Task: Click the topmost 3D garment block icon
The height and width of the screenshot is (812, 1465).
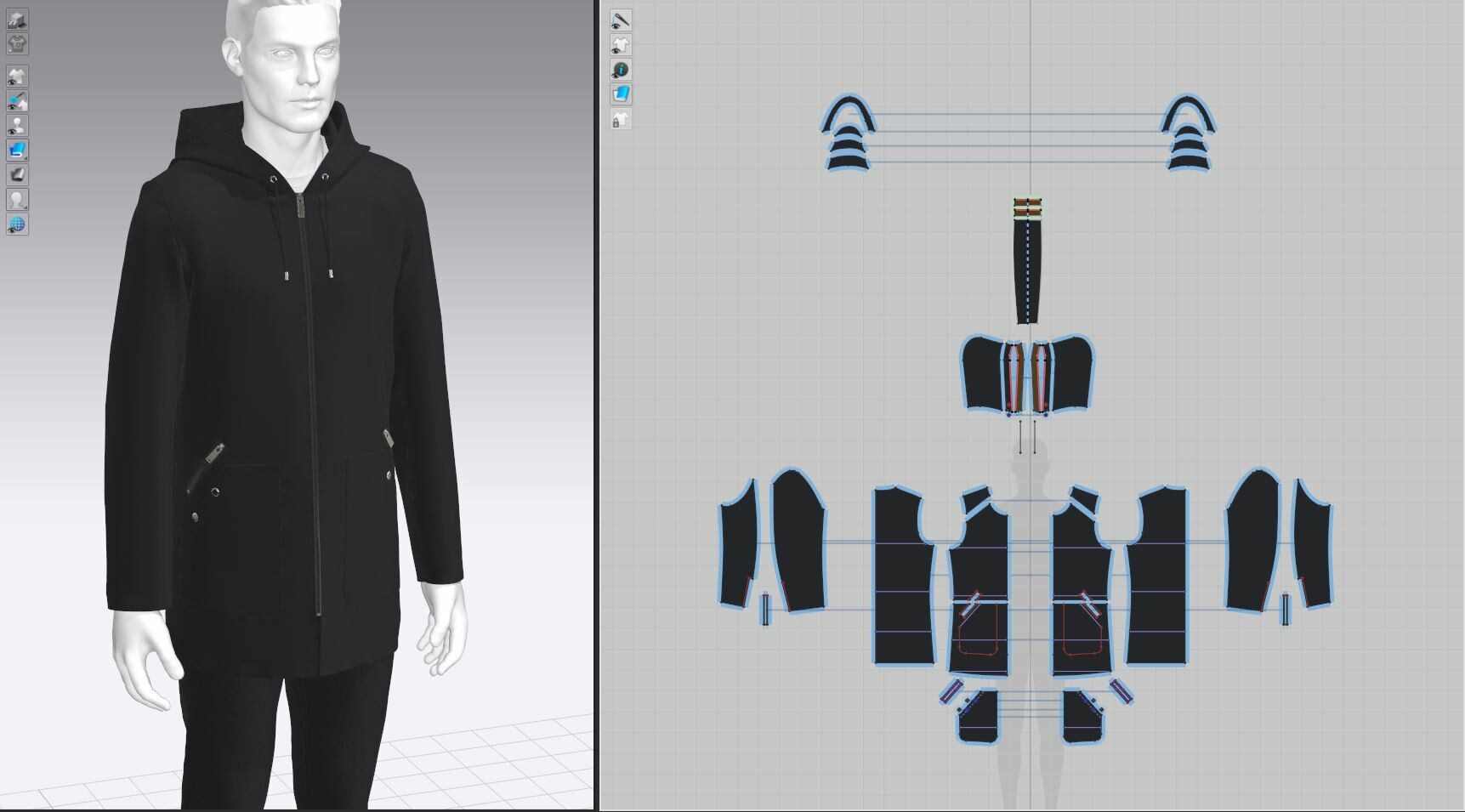Action: (17, 19)
